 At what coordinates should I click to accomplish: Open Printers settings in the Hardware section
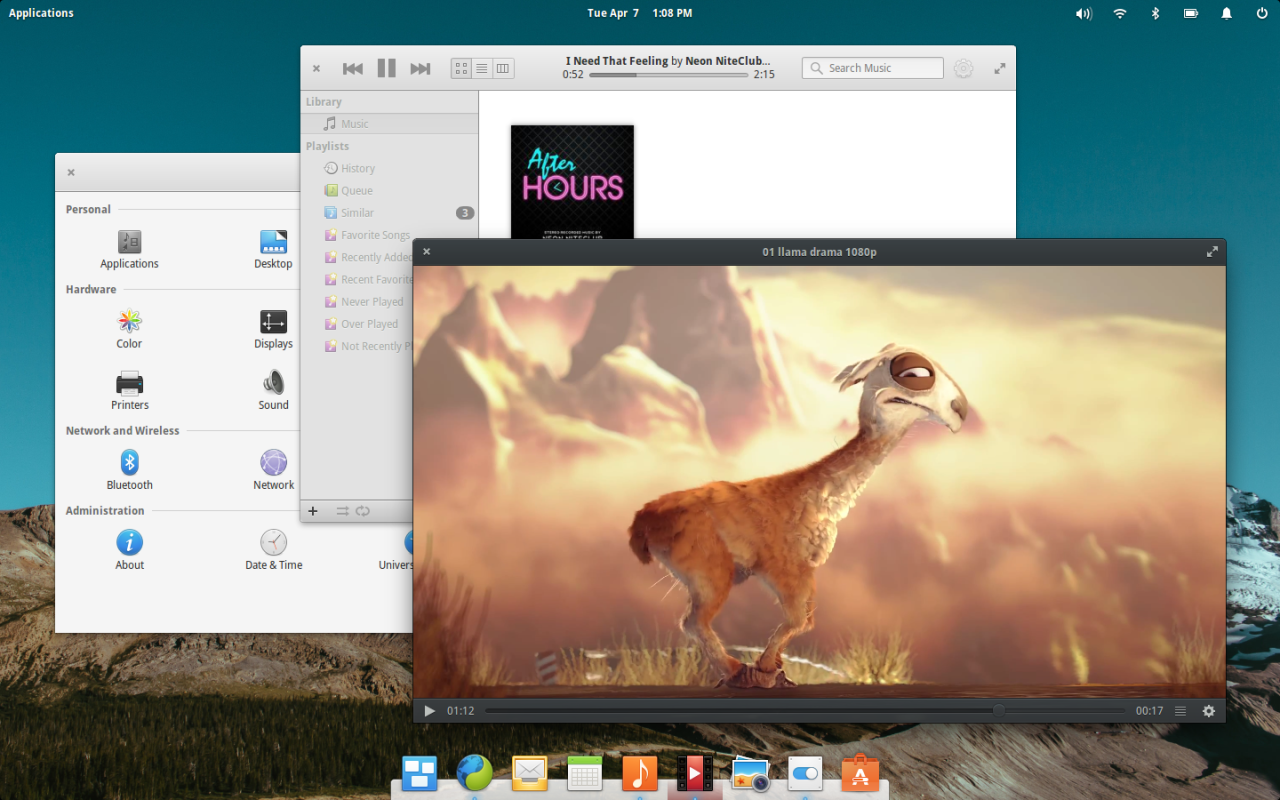[x=129, y=388]
